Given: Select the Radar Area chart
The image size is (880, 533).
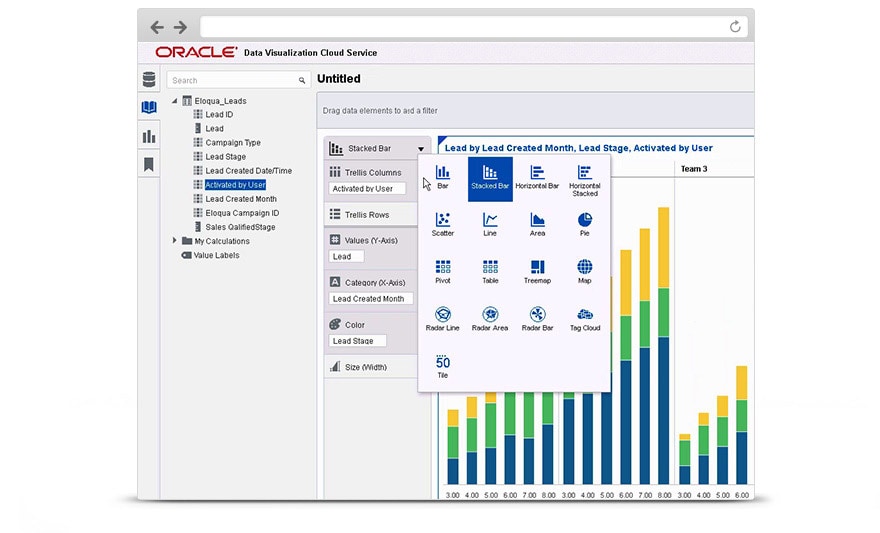Looking at the screenshot, I should [x=490, y=319].
